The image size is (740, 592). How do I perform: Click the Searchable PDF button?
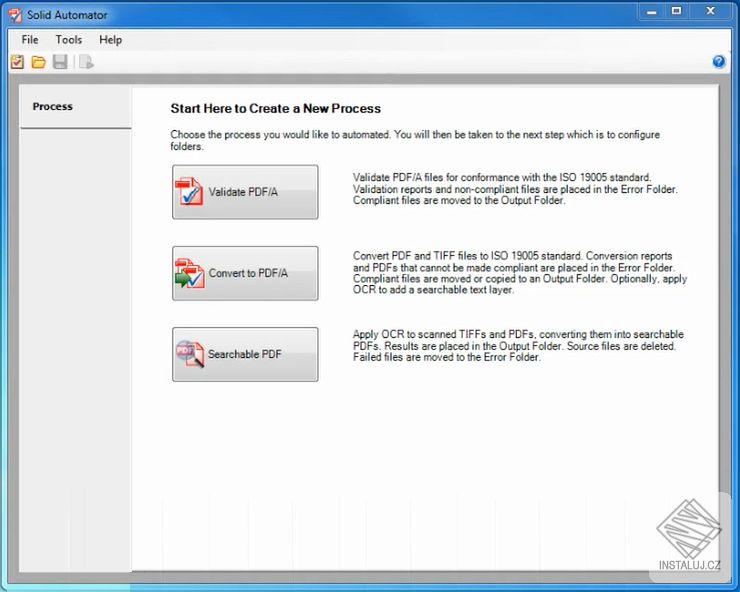(x=245, y=355)
